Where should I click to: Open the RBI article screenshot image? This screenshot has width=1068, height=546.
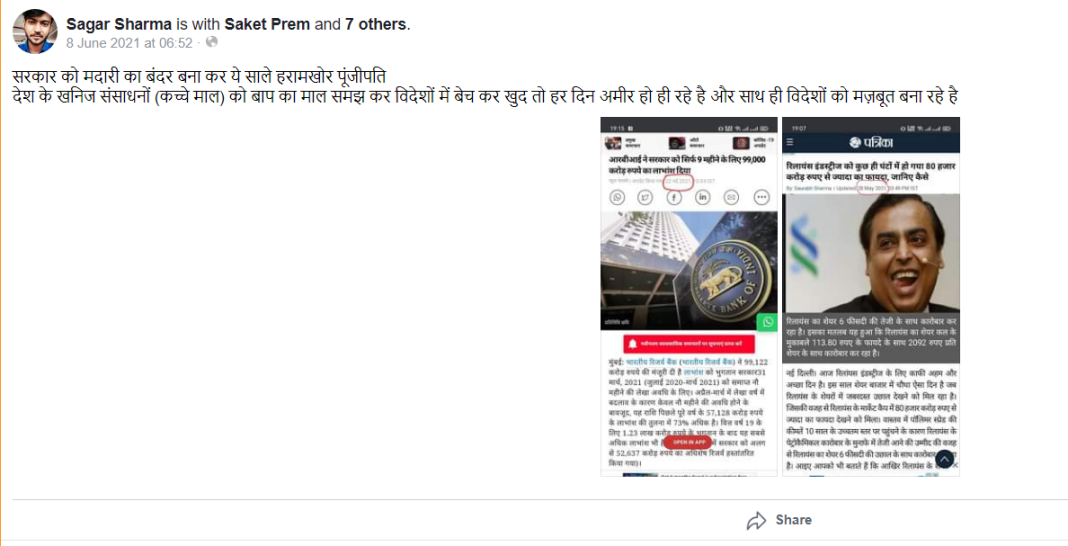coord(689,297)
